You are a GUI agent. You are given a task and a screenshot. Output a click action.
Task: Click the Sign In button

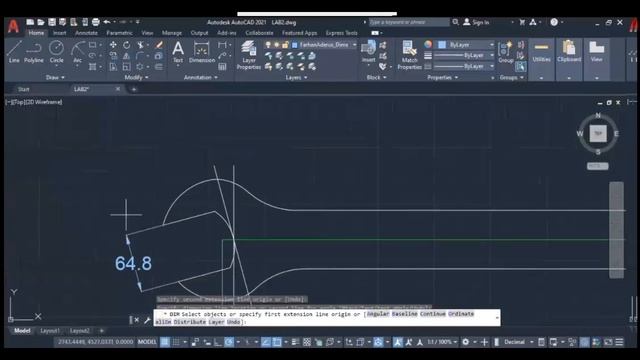point(476,22)
